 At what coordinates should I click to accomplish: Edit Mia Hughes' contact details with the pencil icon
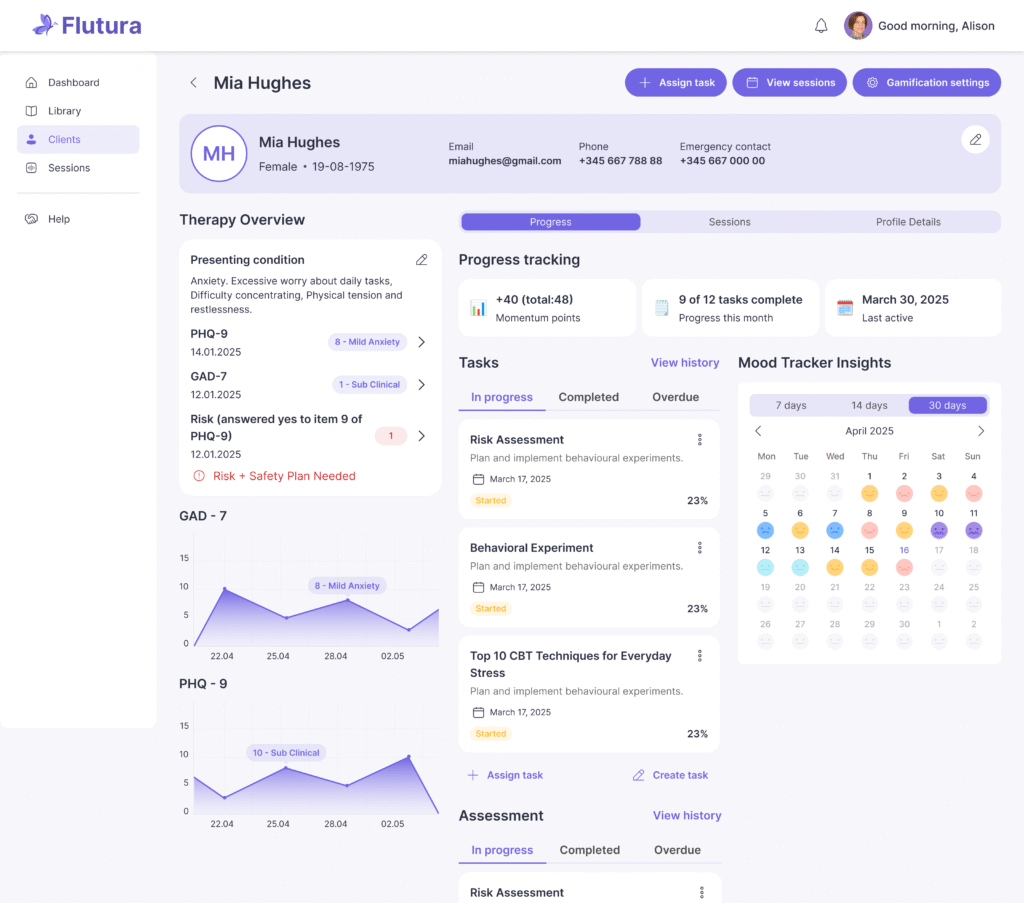click(975, 139)
